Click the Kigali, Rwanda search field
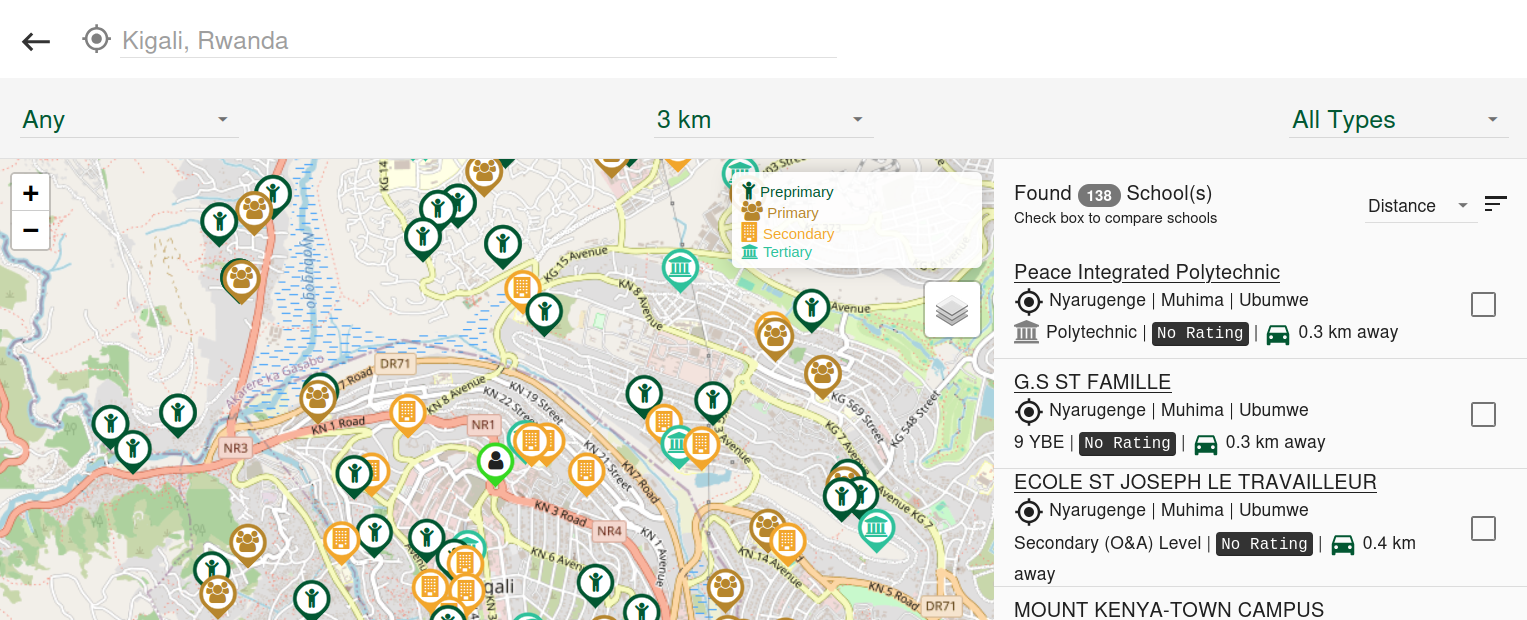The width and height of the screenshot is (1527, 620). (x=477, y=41)
